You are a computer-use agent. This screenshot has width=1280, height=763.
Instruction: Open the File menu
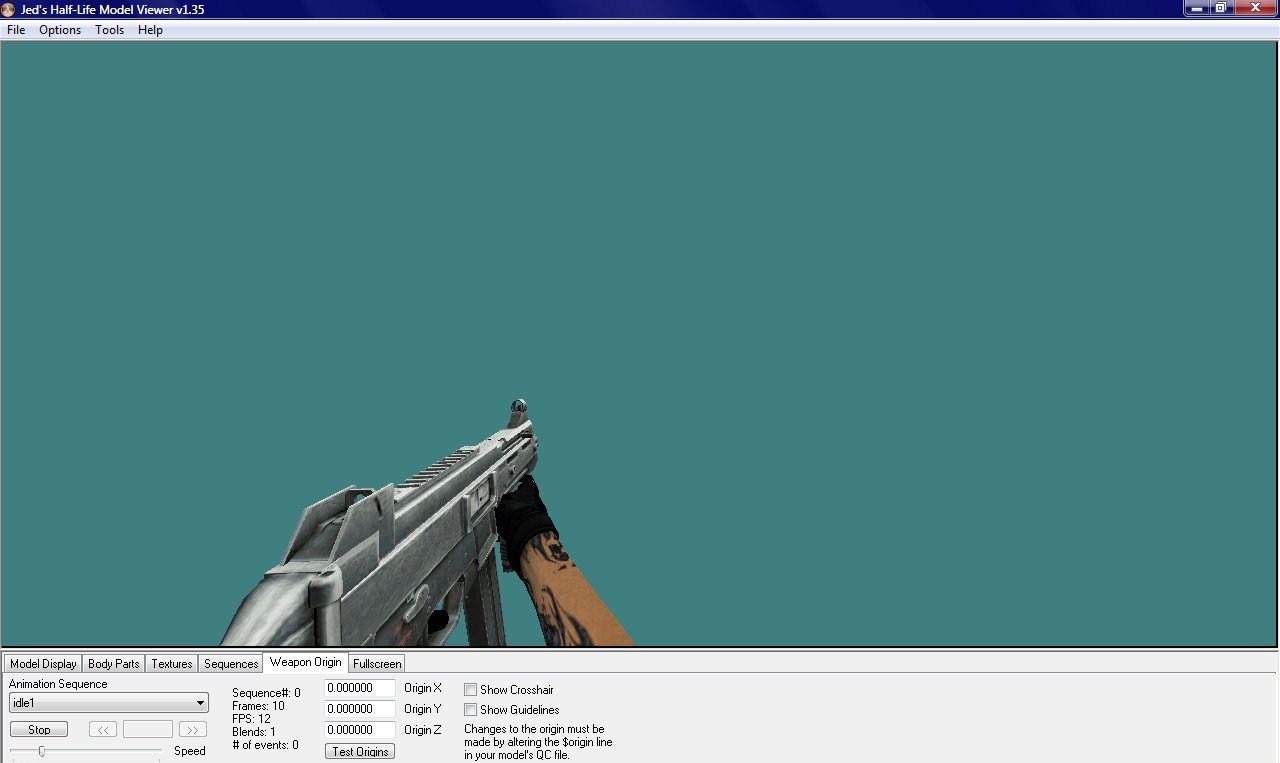tap(16, 30)
